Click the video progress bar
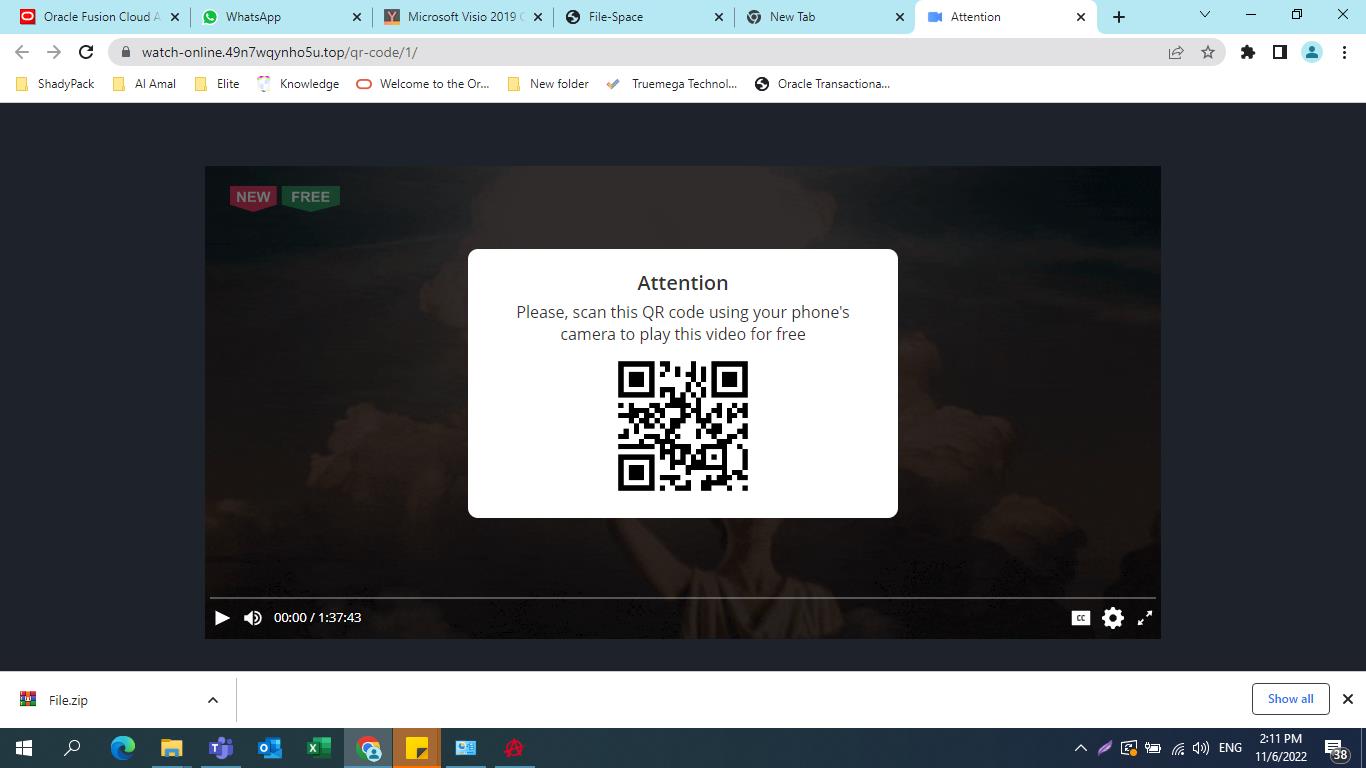 pyautogui.click(x=682, y=598)
